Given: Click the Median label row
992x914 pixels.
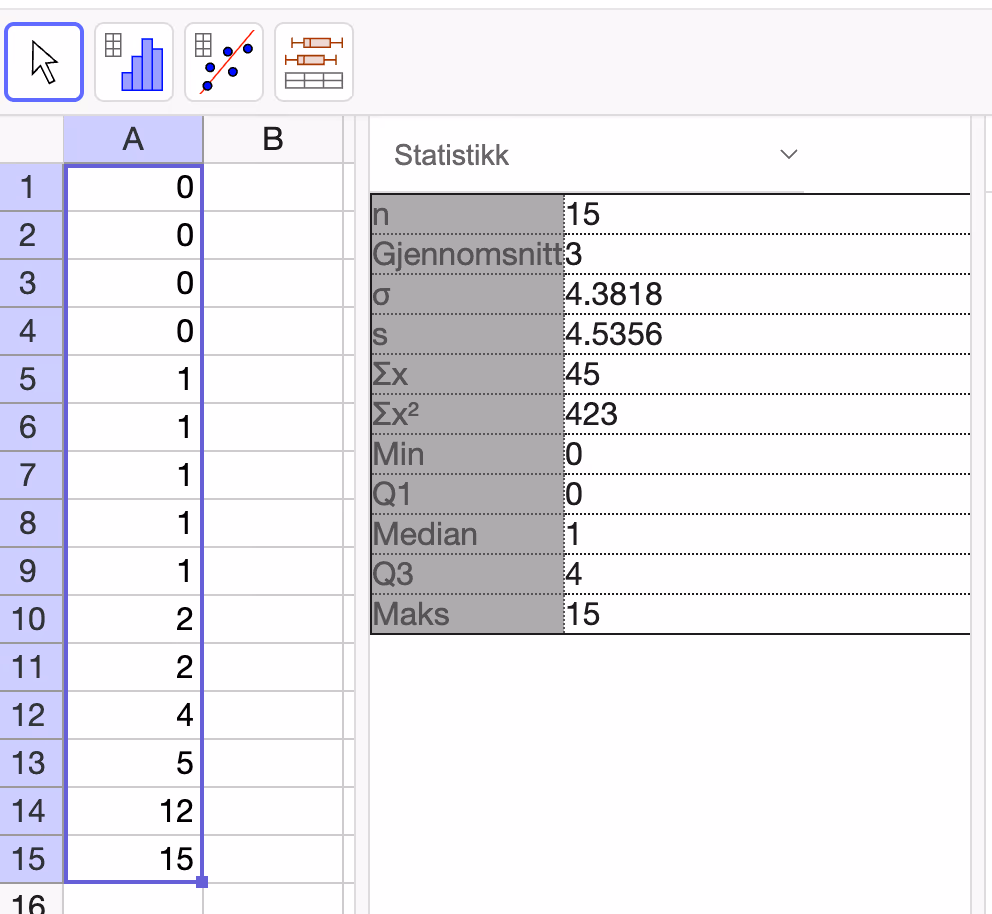Looking at the screenshot, I should pos(467,534).
